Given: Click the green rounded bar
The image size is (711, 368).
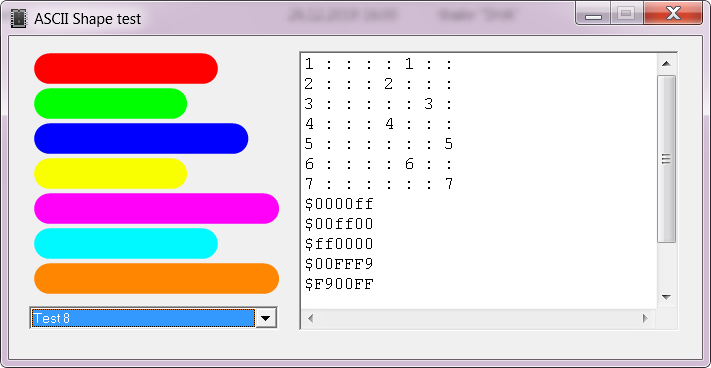Looking at the screenshot, I should click(x=111, y=103).
